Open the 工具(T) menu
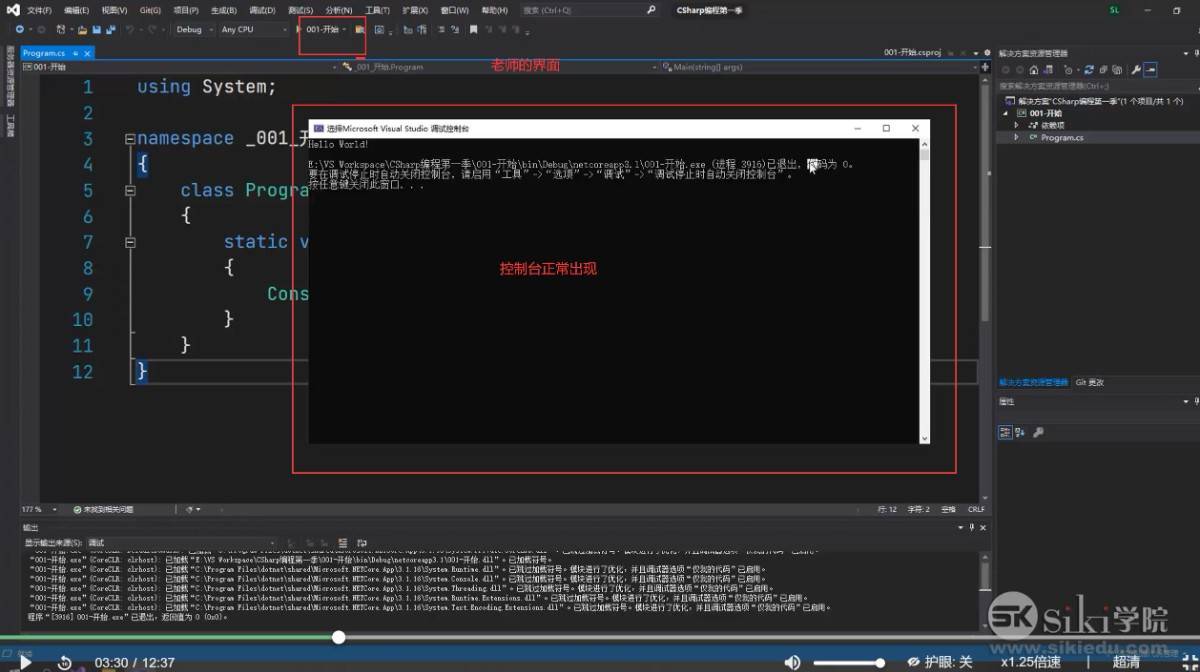Image resolution: width=1200 pixels, height=672 pixels. tap(377, 10)
